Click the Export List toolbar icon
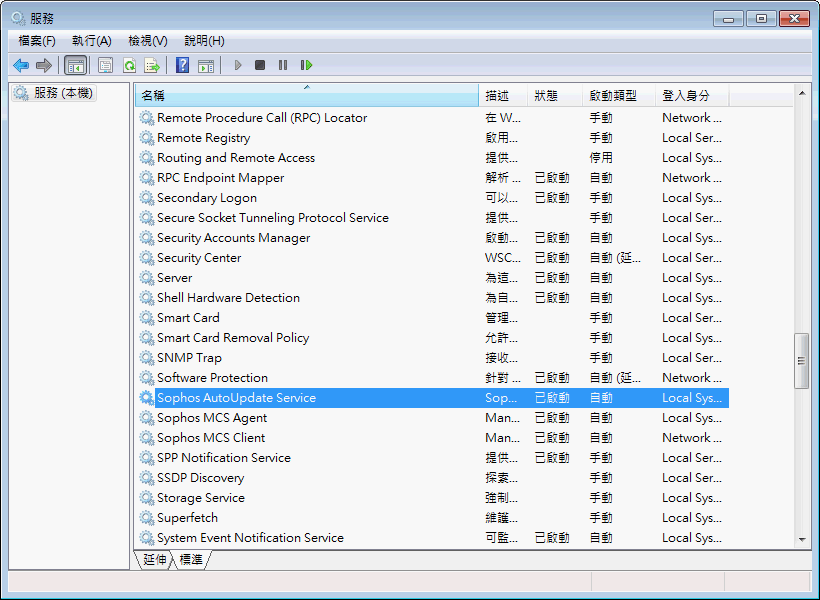Image resolution: width=820 pixels, height=600 pixels. click(x=152, y=65)
